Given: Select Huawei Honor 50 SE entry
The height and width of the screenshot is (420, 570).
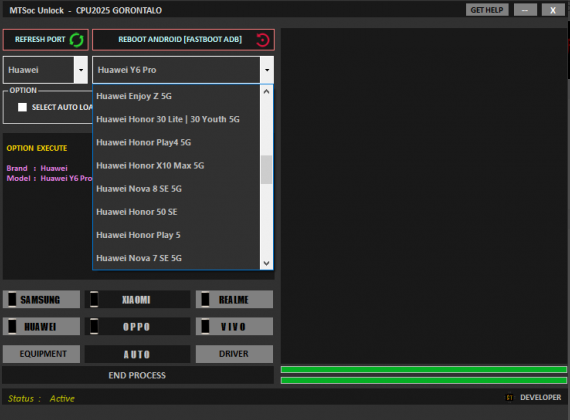Looking at the screenshot, I should tap(176, 212).
